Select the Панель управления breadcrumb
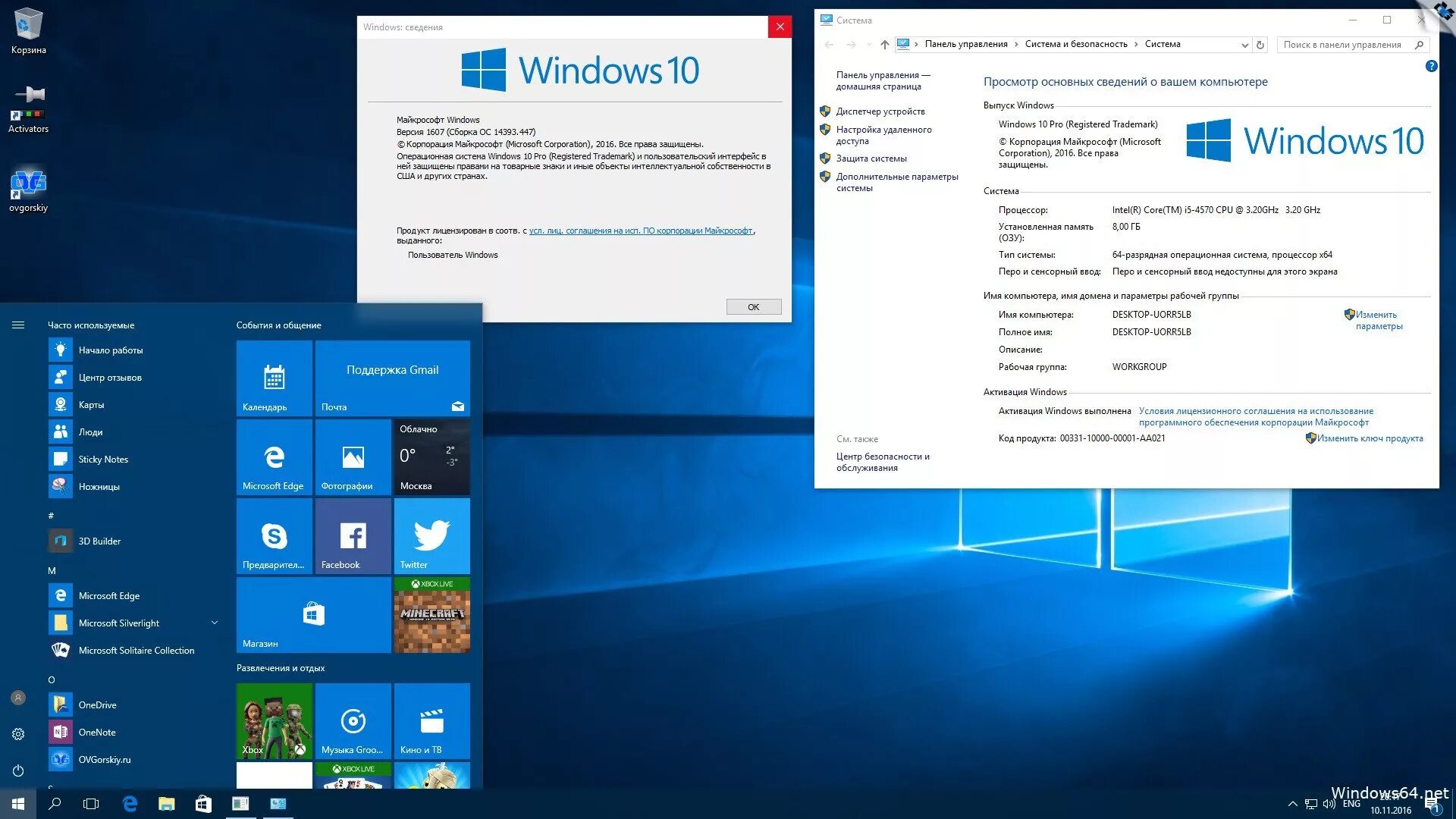This screenshot has height=819, width=1456. [x=966, y=45]
